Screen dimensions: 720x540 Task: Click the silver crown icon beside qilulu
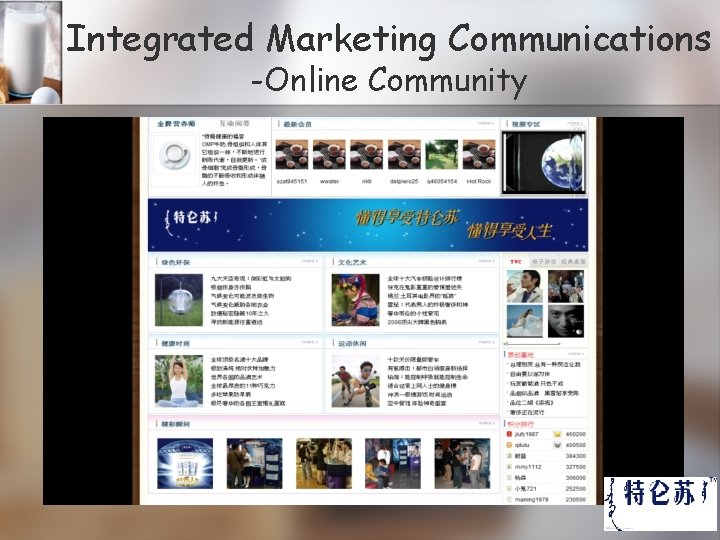coord(557,445)
